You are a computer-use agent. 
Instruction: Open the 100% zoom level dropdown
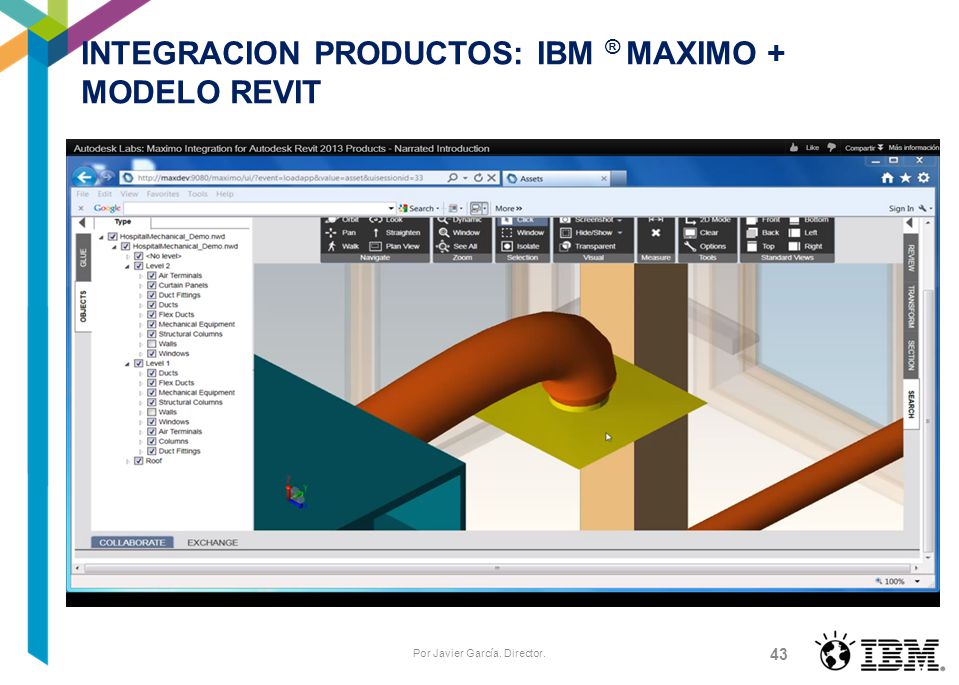coord(917,582)
